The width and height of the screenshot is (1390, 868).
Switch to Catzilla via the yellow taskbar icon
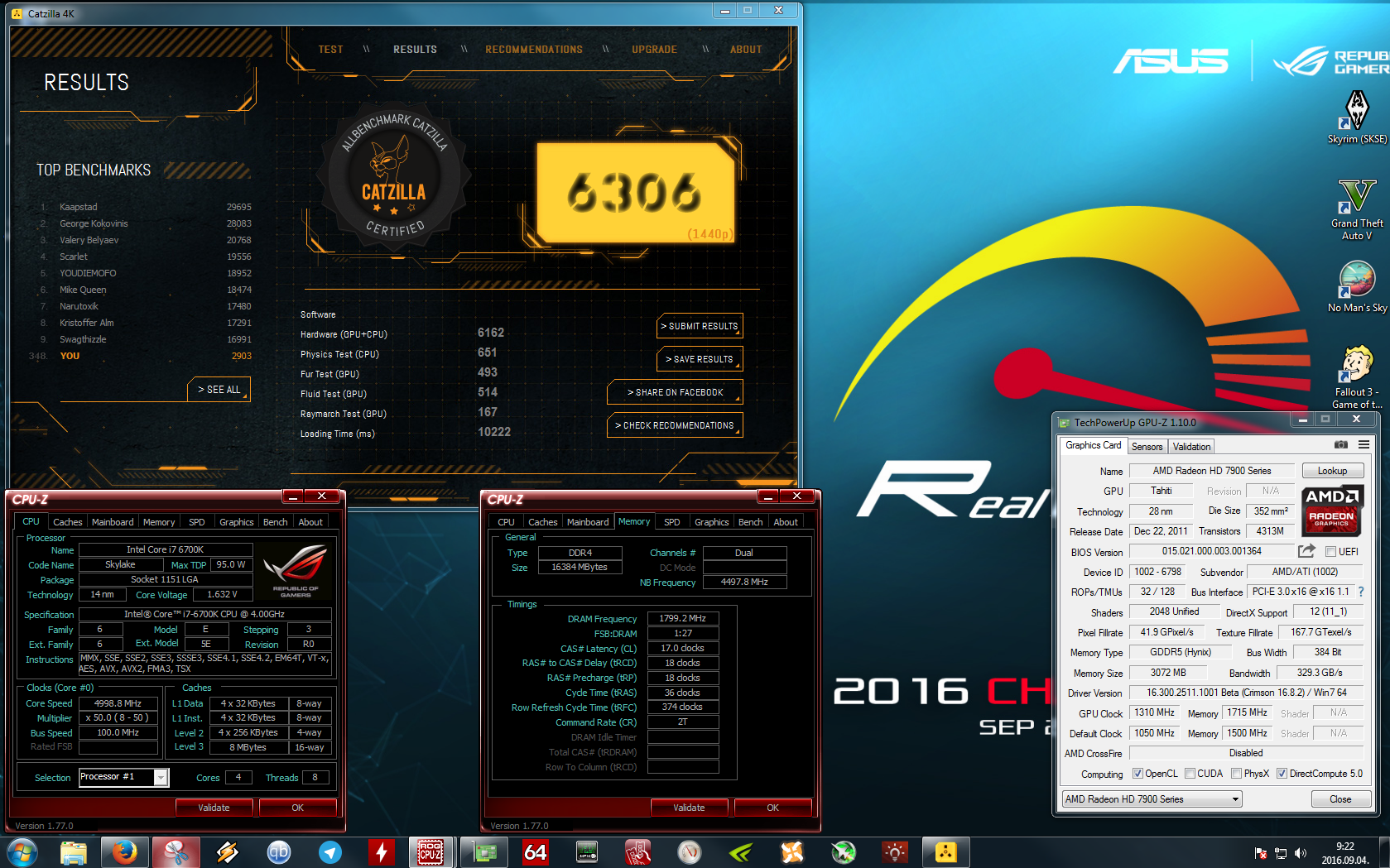point(946,852)
